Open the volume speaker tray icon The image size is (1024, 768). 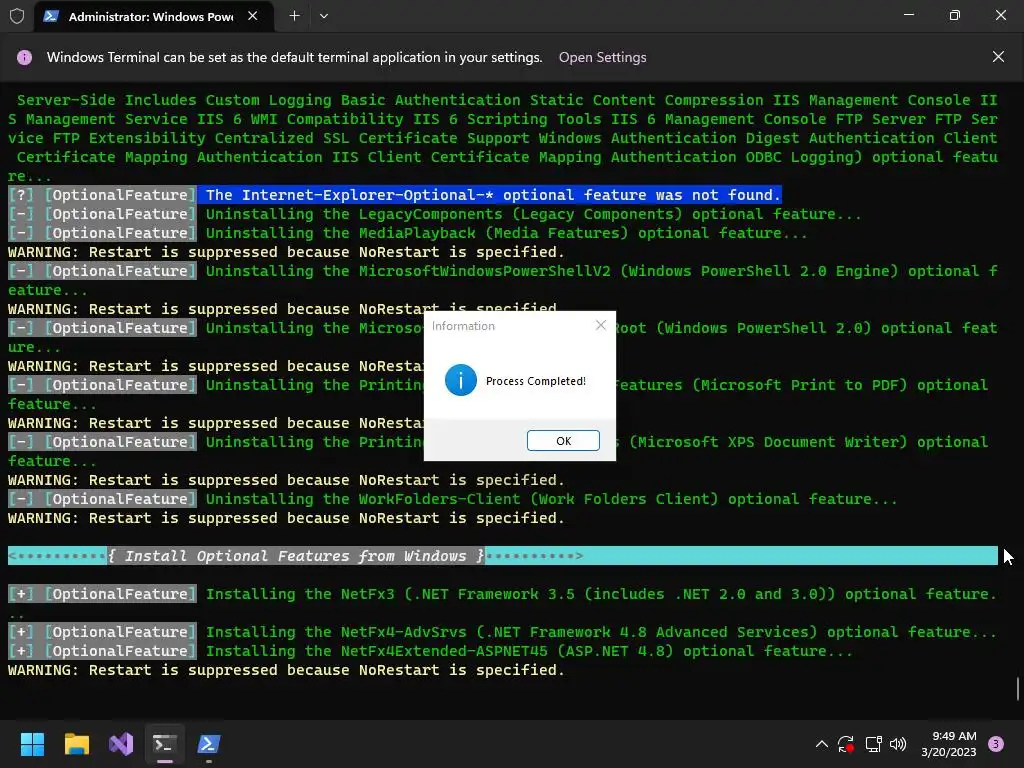click(898, 744)
